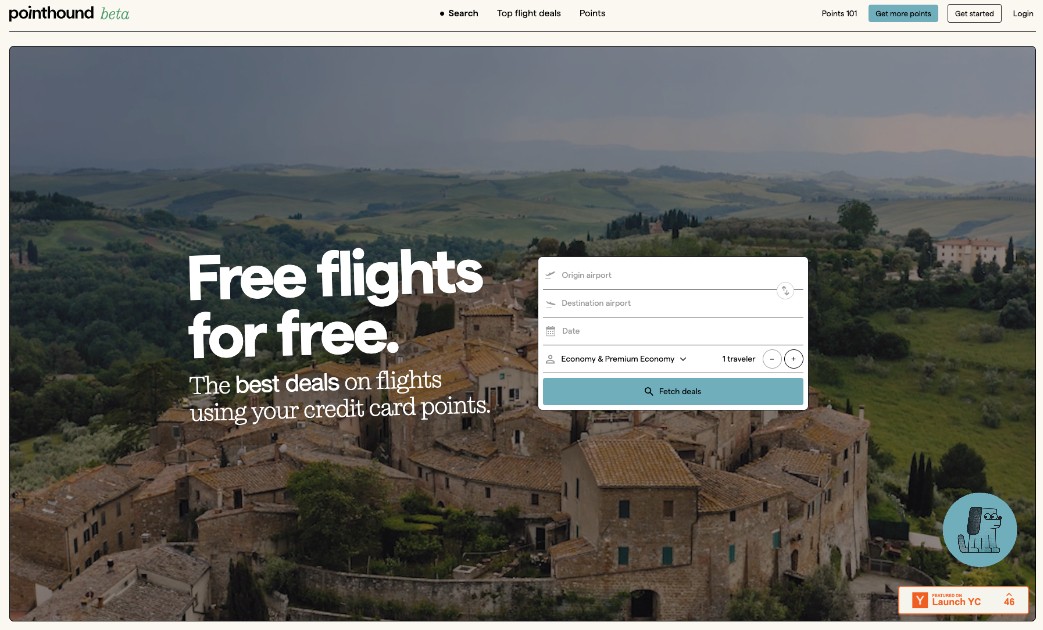
Task: Increase travelers with the plus button
Action: [793, 359]
